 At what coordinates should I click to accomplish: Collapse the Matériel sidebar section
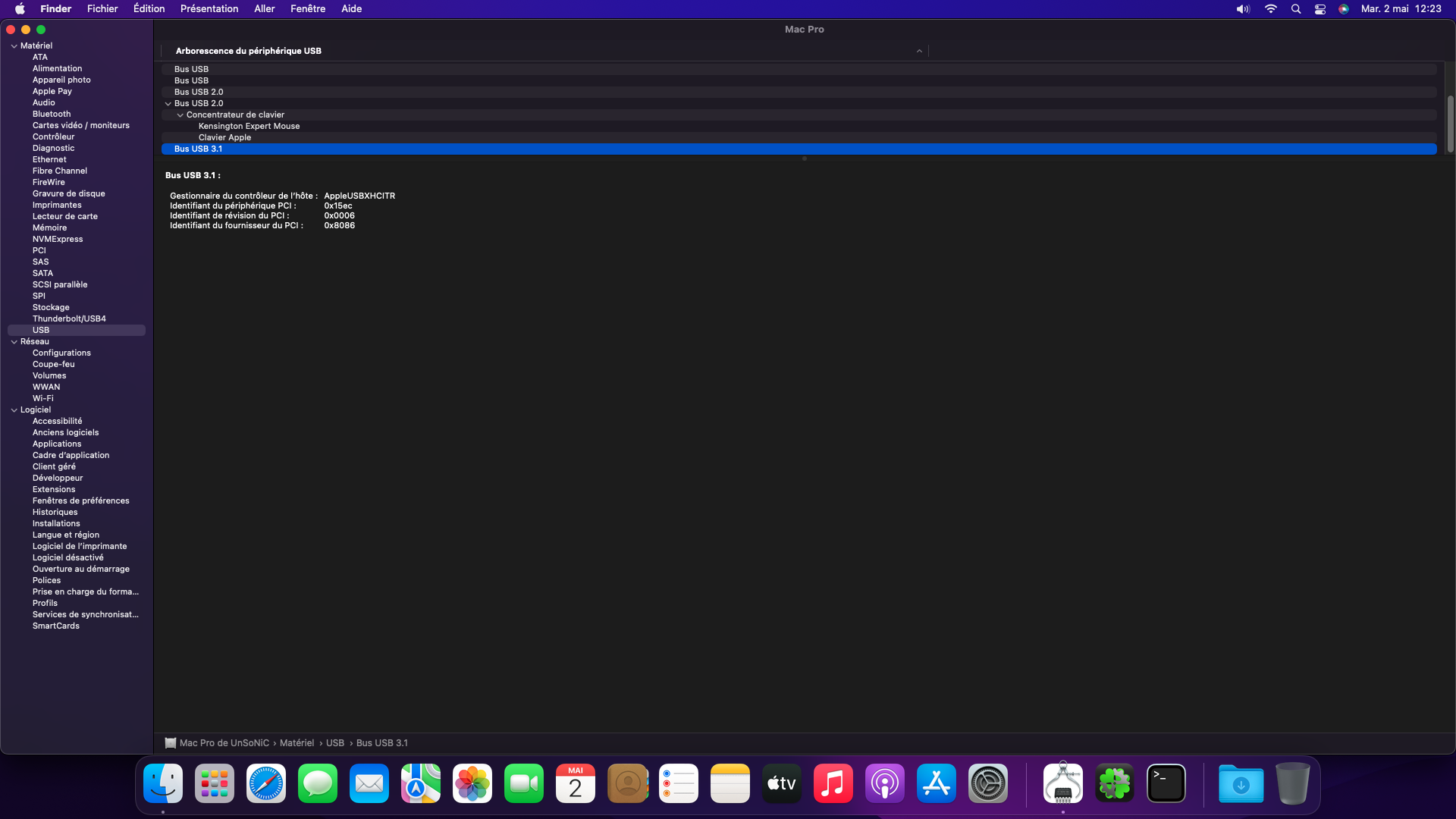tap(14, 46)
